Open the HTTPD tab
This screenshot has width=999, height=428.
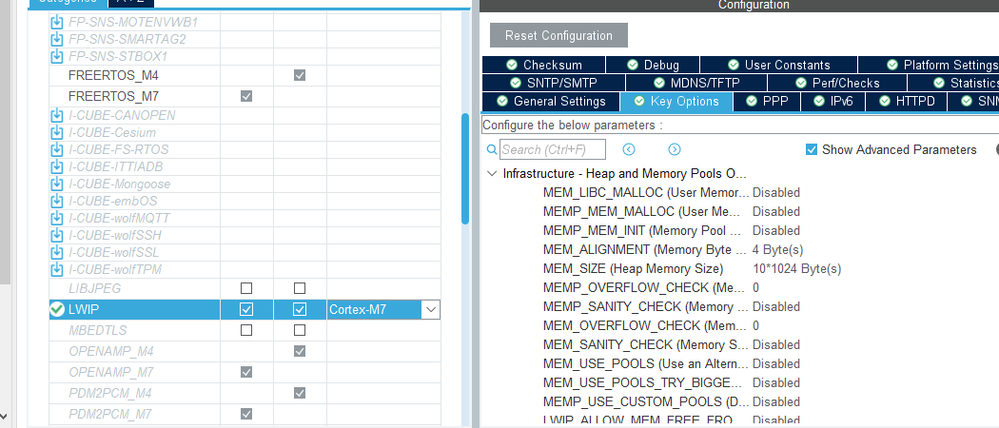coord(906,101)
